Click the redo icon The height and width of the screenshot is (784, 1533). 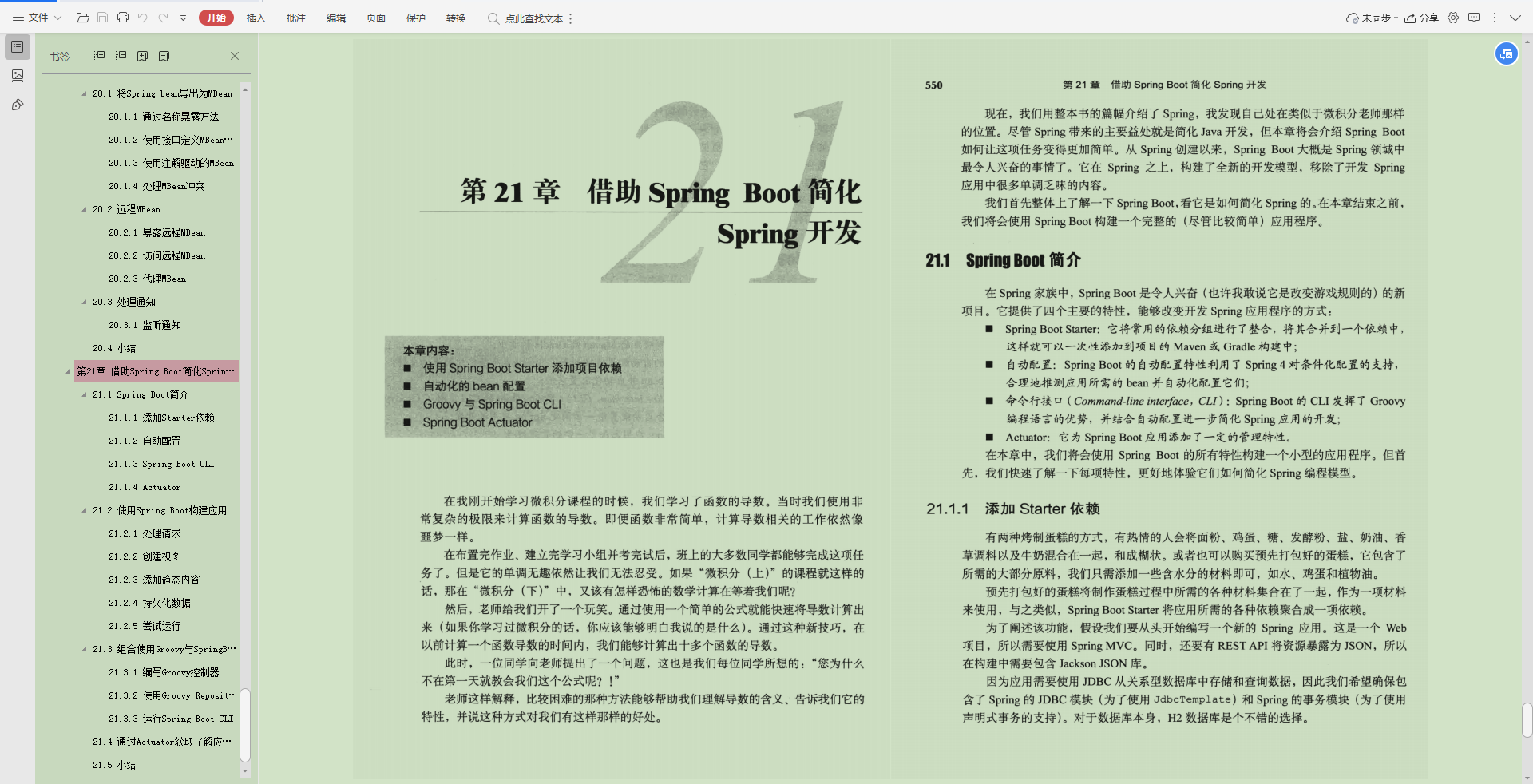click(x=164, y=18)
